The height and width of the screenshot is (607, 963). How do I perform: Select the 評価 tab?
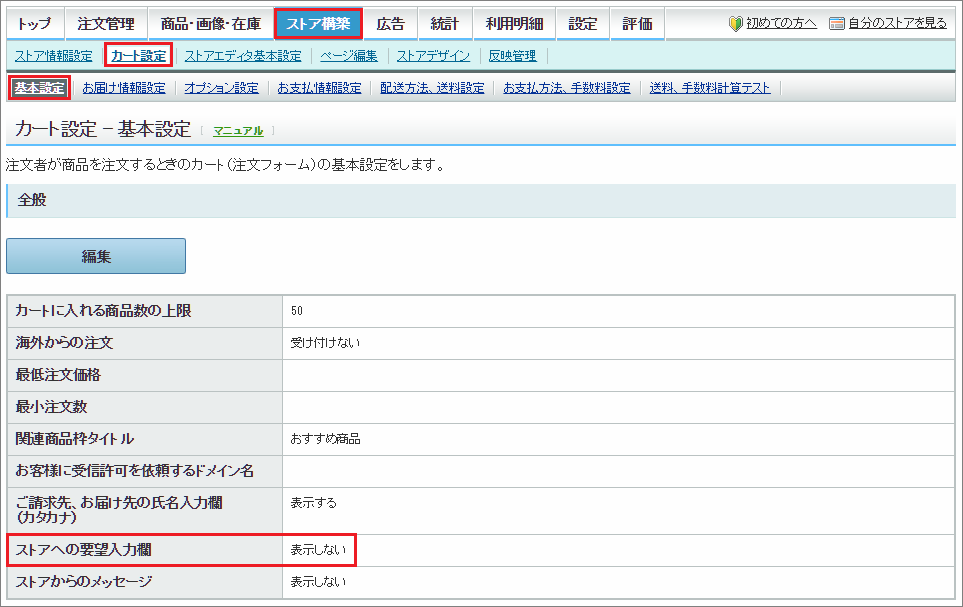pyautogui.click(x=637, y=24)
